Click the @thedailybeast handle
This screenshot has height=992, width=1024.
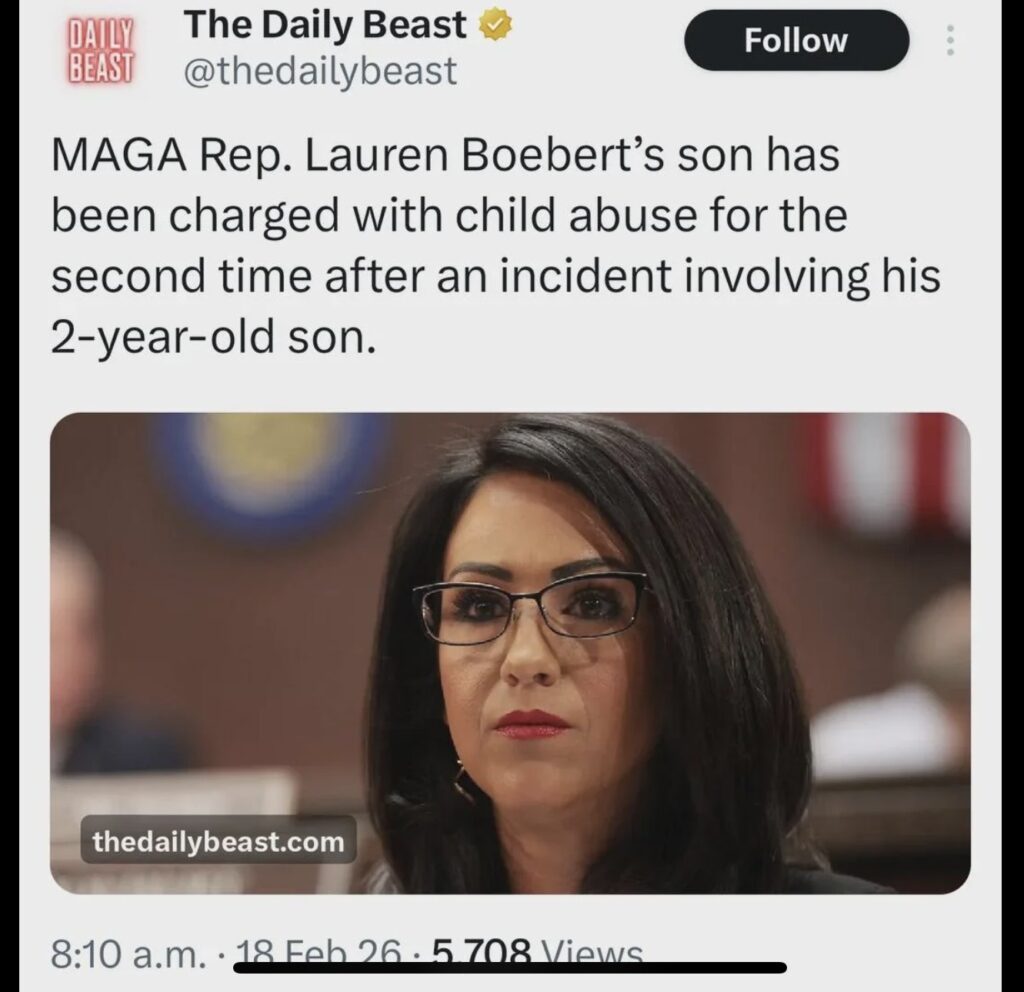(x=321, y=71)
